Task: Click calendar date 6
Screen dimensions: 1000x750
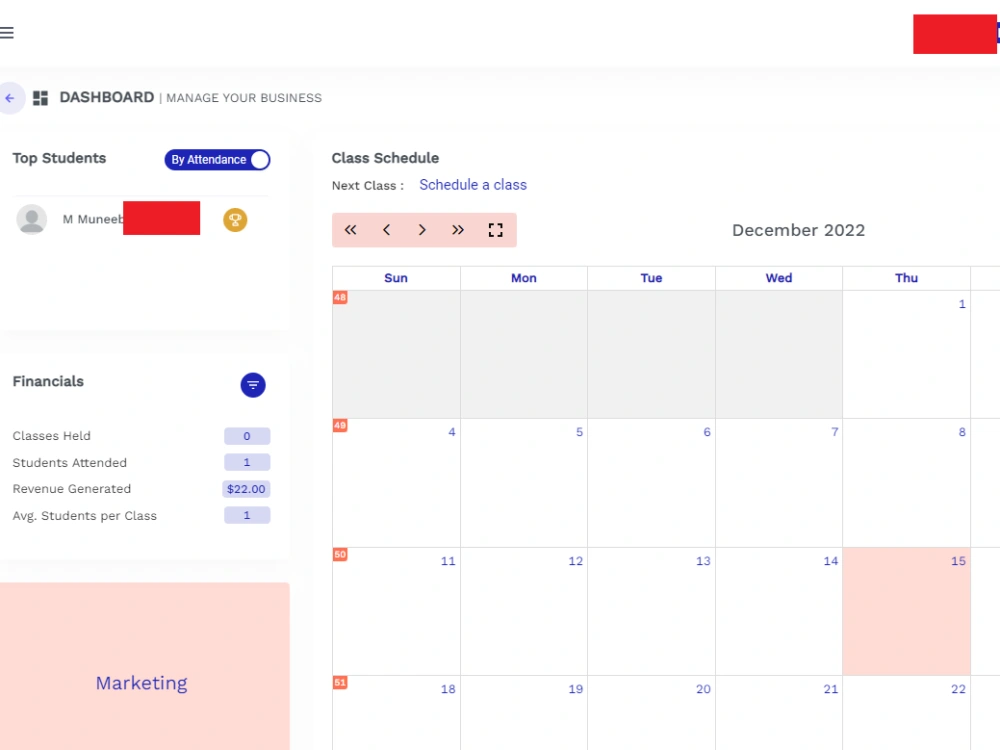Action: 707,432
